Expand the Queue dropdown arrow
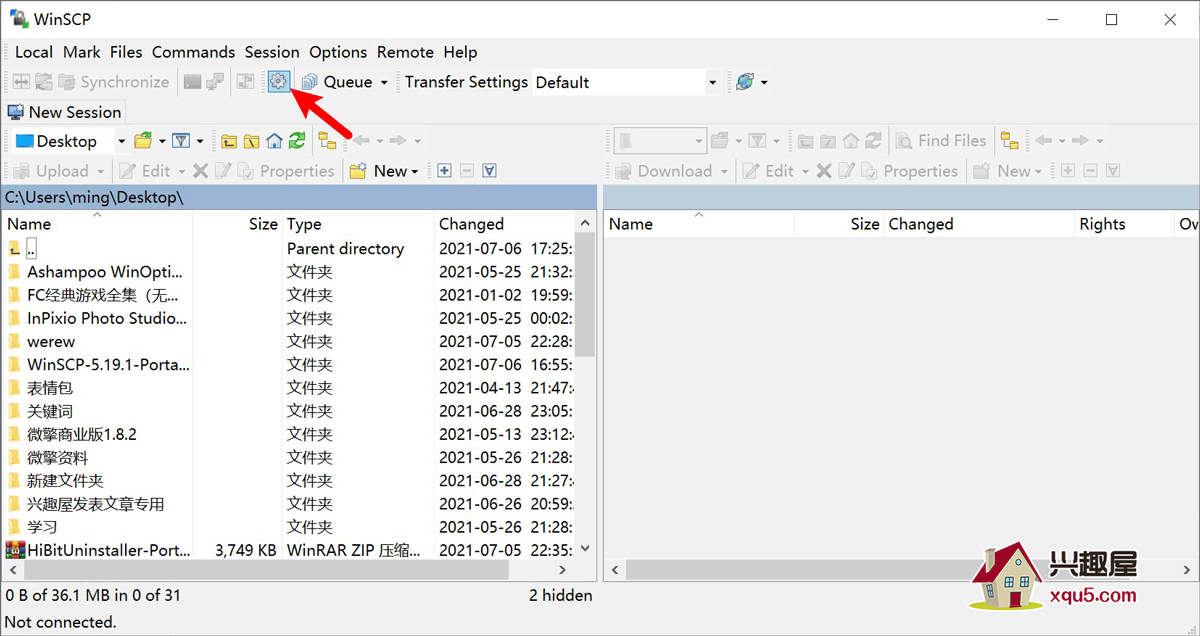This screenshot has height=636, width=1200. (x=384, y=83)
